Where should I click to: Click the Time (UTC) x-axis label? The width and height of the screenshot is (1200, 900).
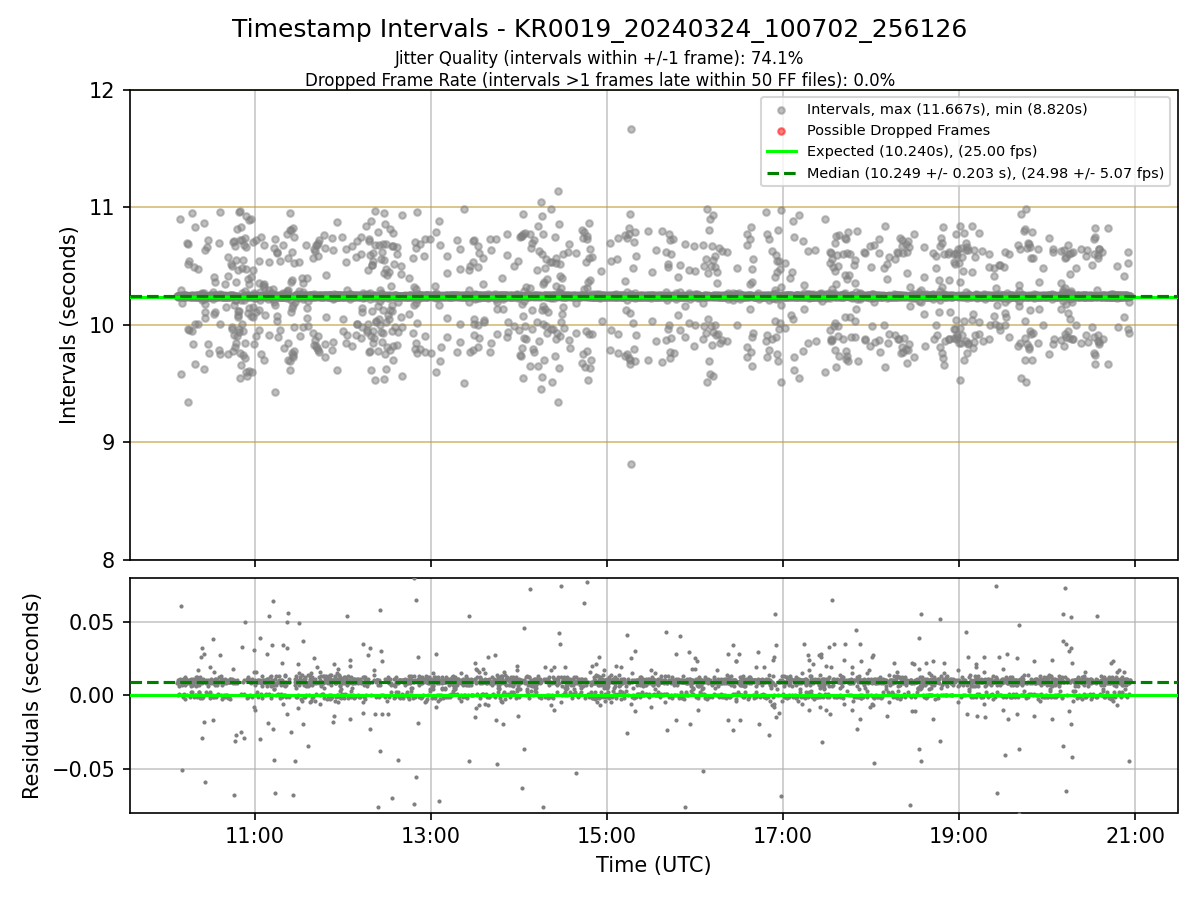click(x=653, y=865)
